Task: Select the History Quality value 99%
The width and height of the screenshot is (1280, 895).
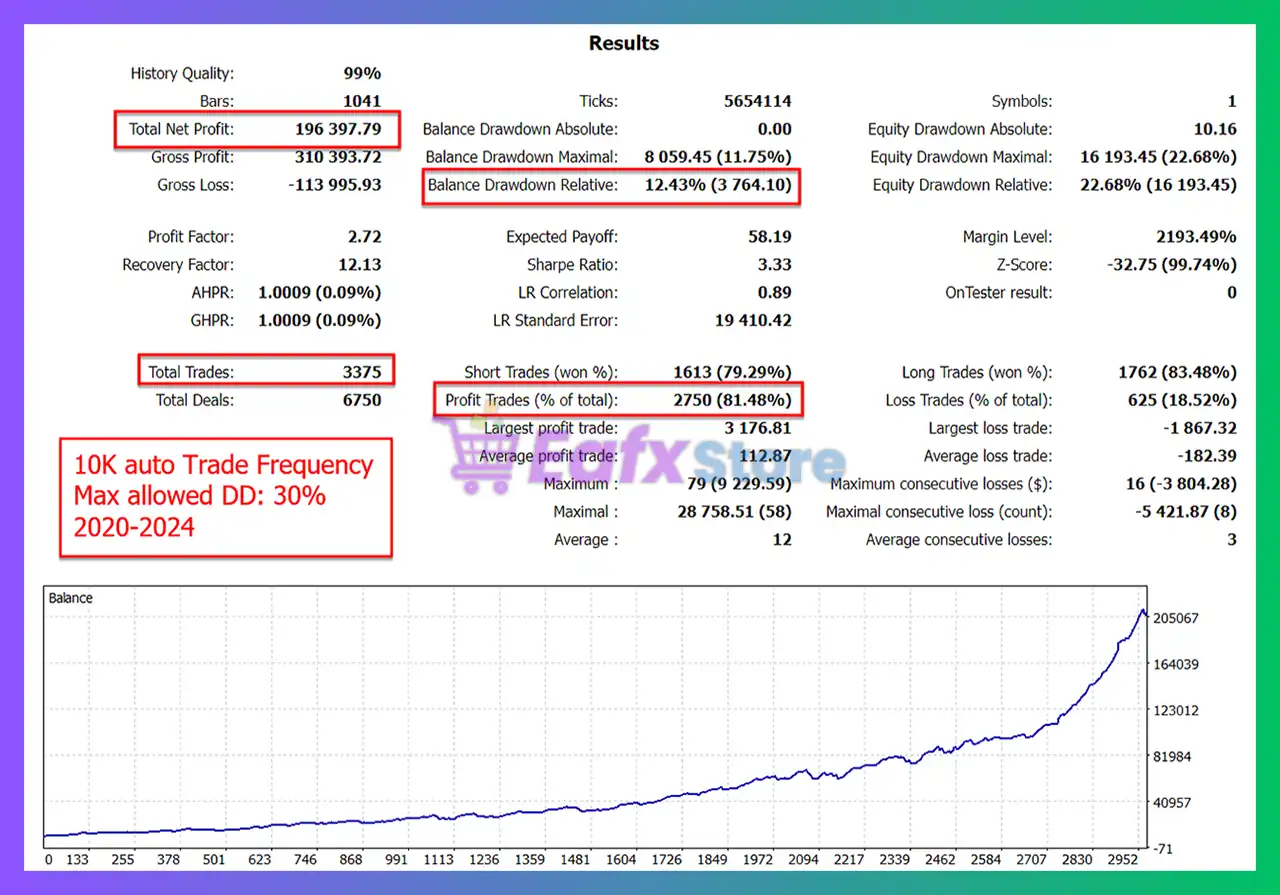Action: 361,73
